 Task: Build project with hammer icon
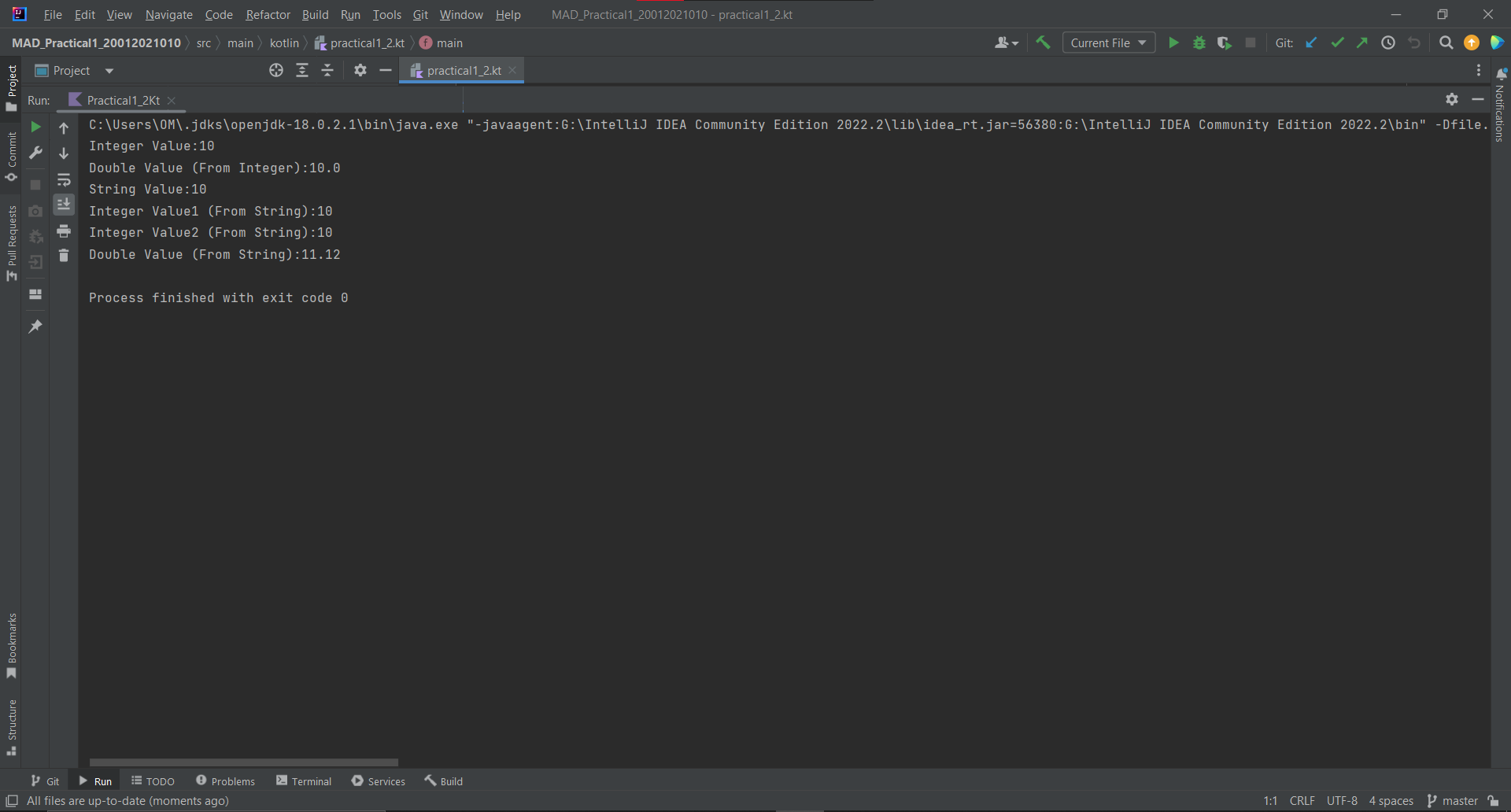click(x=1044, y=42)
